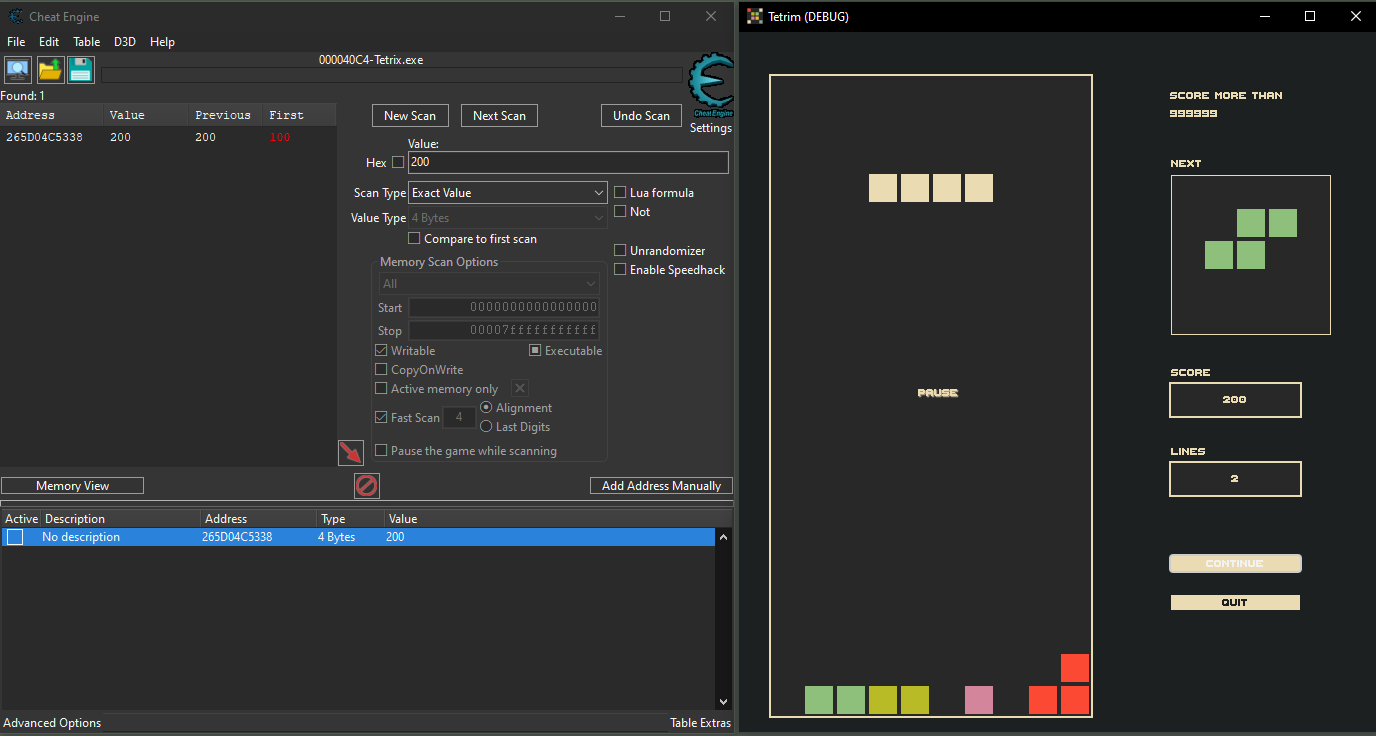The image size is (1376, 736).
Task: Open the Scan Type dropdown
Action: pos(508,193)
